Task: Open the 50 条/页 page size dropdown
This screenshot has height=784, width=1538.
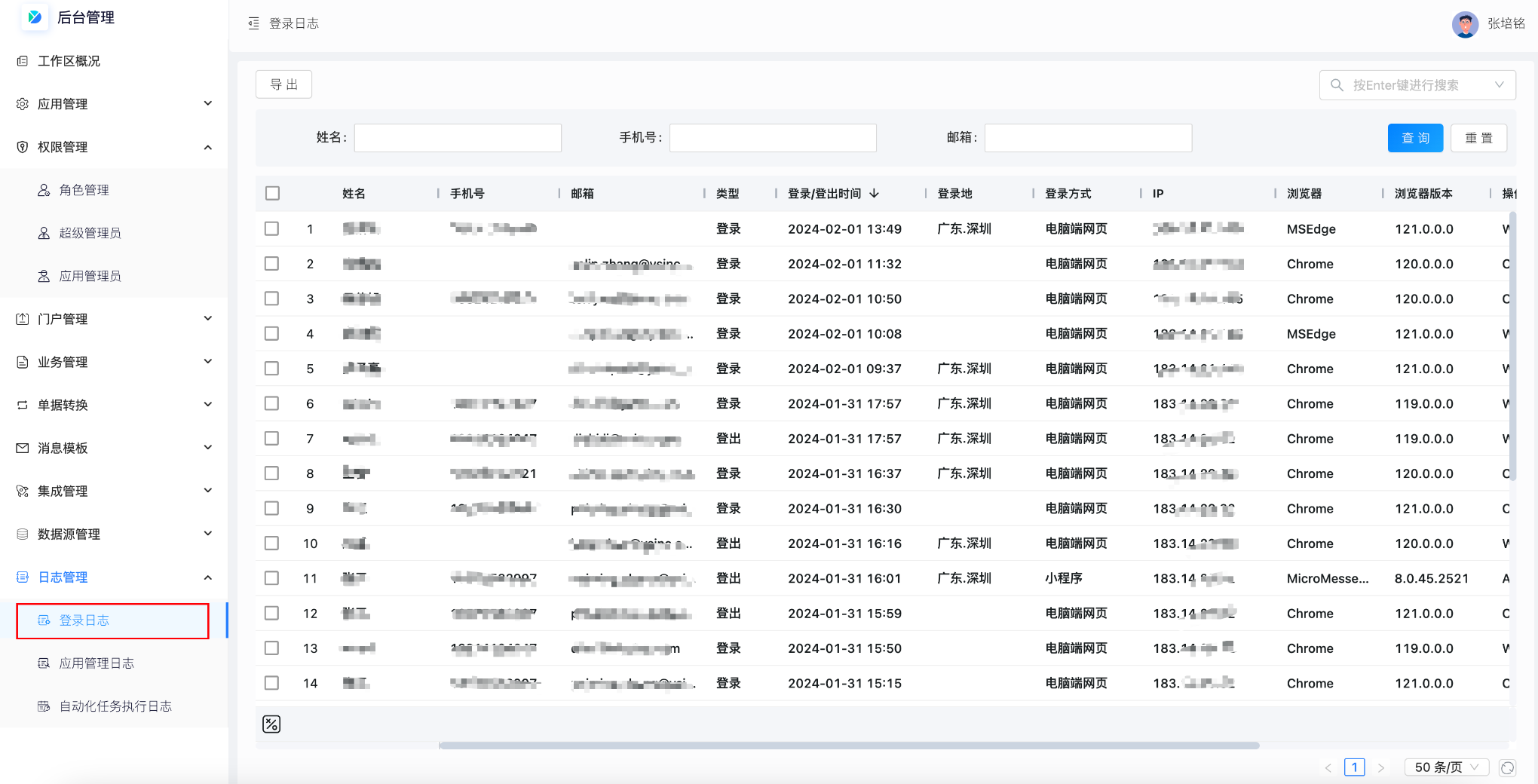Action: (x=1445, y=767)
